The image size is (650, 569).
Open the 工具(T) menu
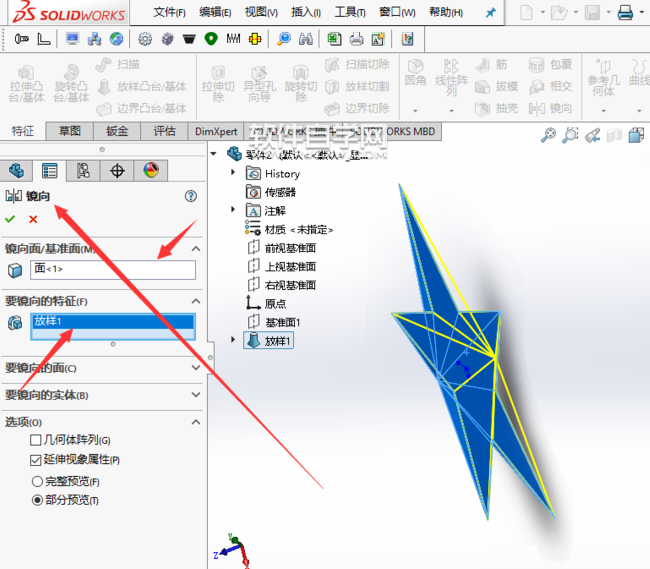(350, 12)
